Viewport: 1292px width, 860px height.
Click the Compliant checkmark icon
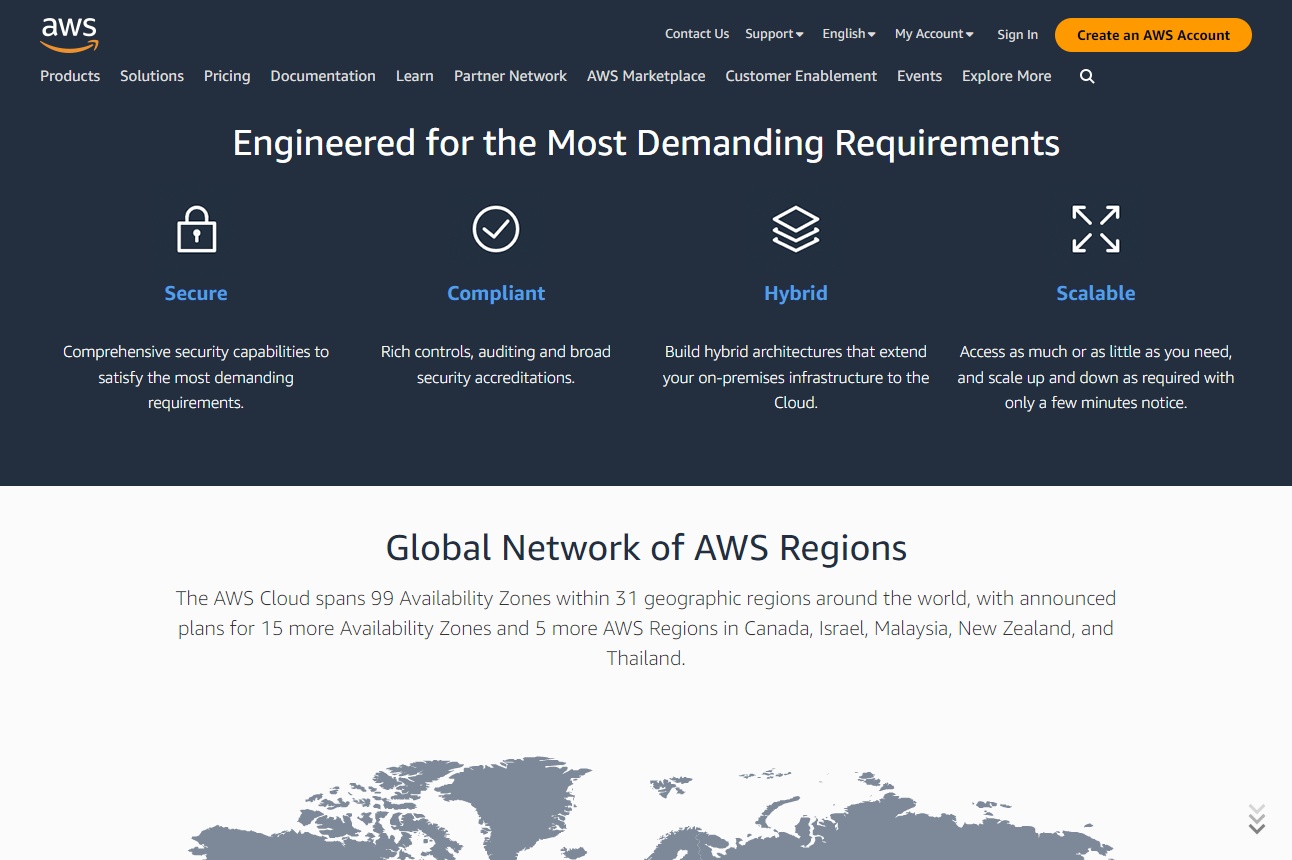(x=496, y=229)
